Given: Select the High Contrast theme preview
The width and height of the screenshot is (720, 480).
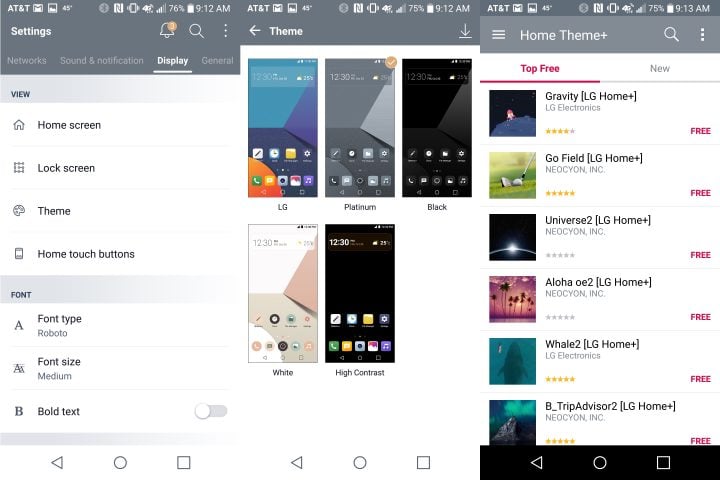Looking at the screenshot, I should [x=360, y=294].
